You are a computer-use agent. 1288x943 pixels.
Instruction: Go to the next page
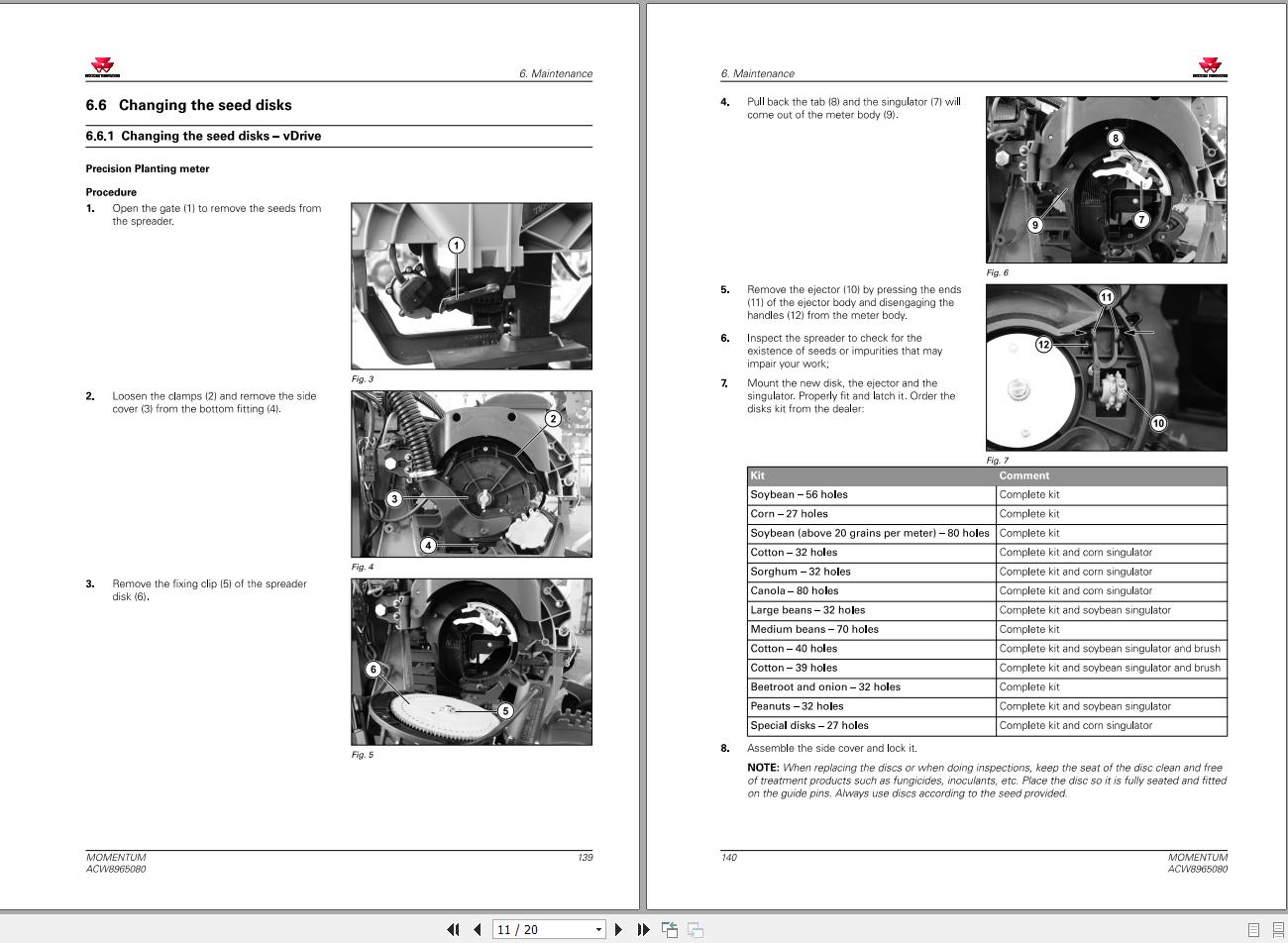tap(619, 929)
